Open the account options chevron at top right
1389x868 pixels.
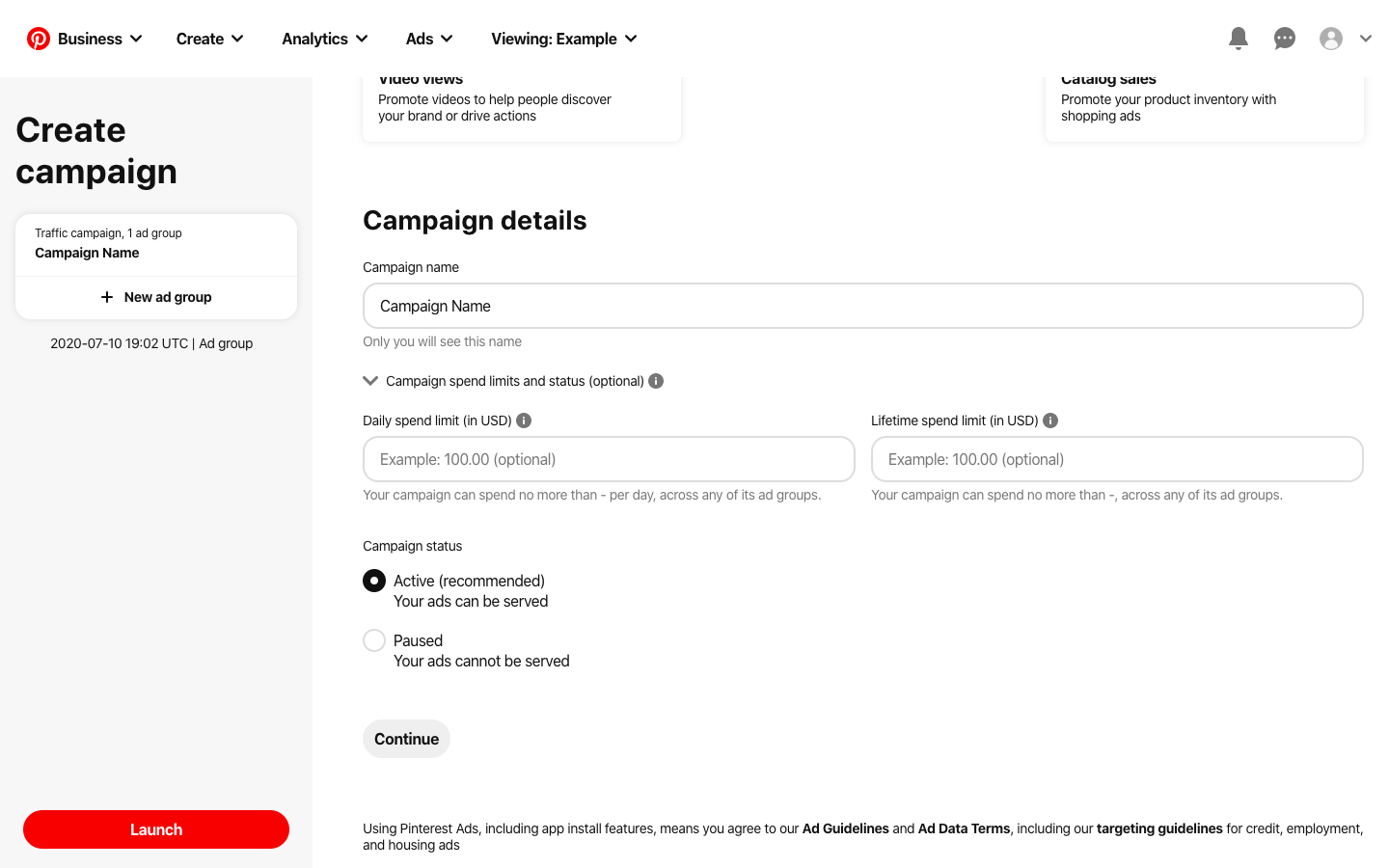[x=1366, y=39]
